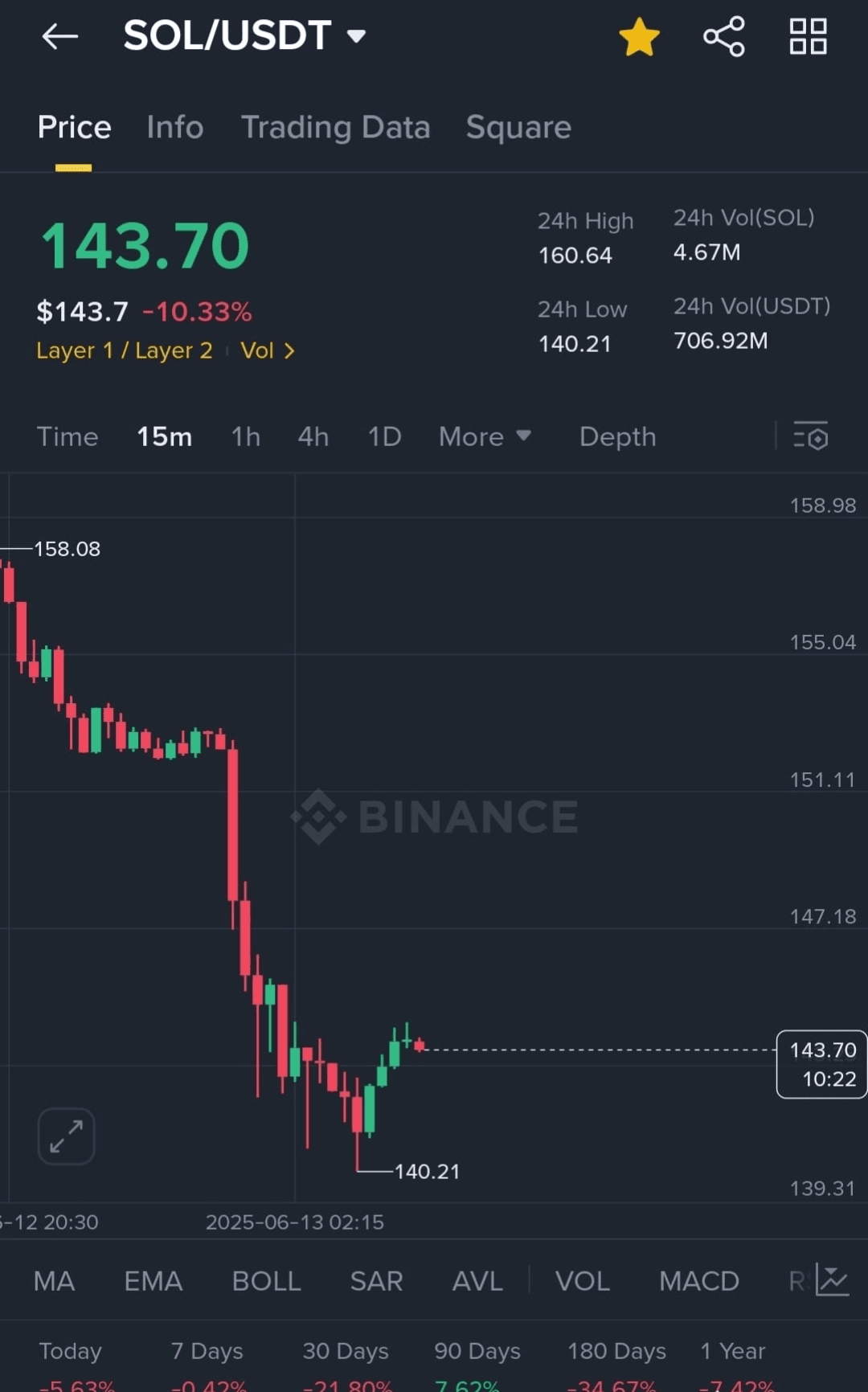
Task: Expand chart to fullscreen
Action: (66, 1136)
